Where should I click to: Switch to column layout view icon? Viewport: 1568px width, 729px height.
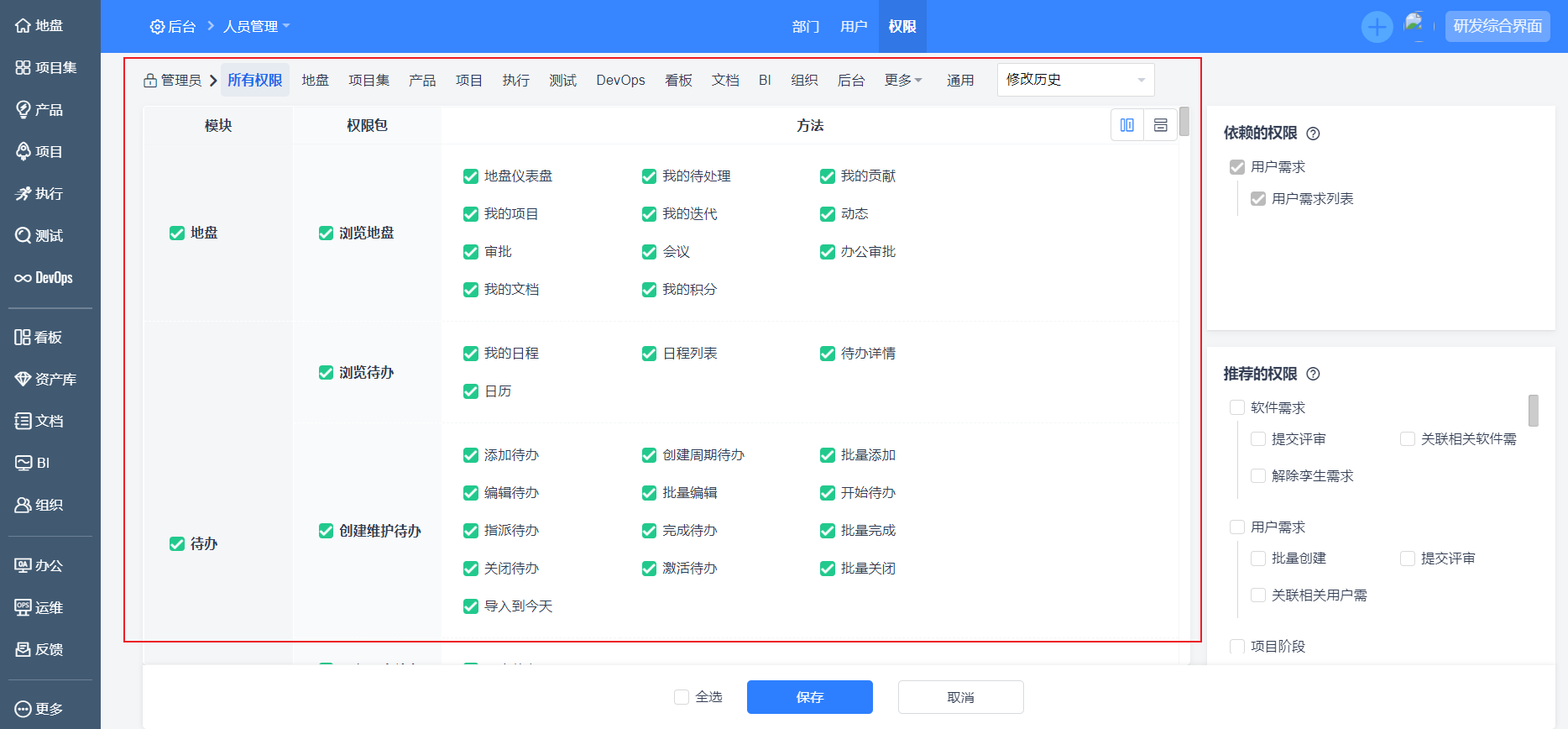coord(1127,125)
